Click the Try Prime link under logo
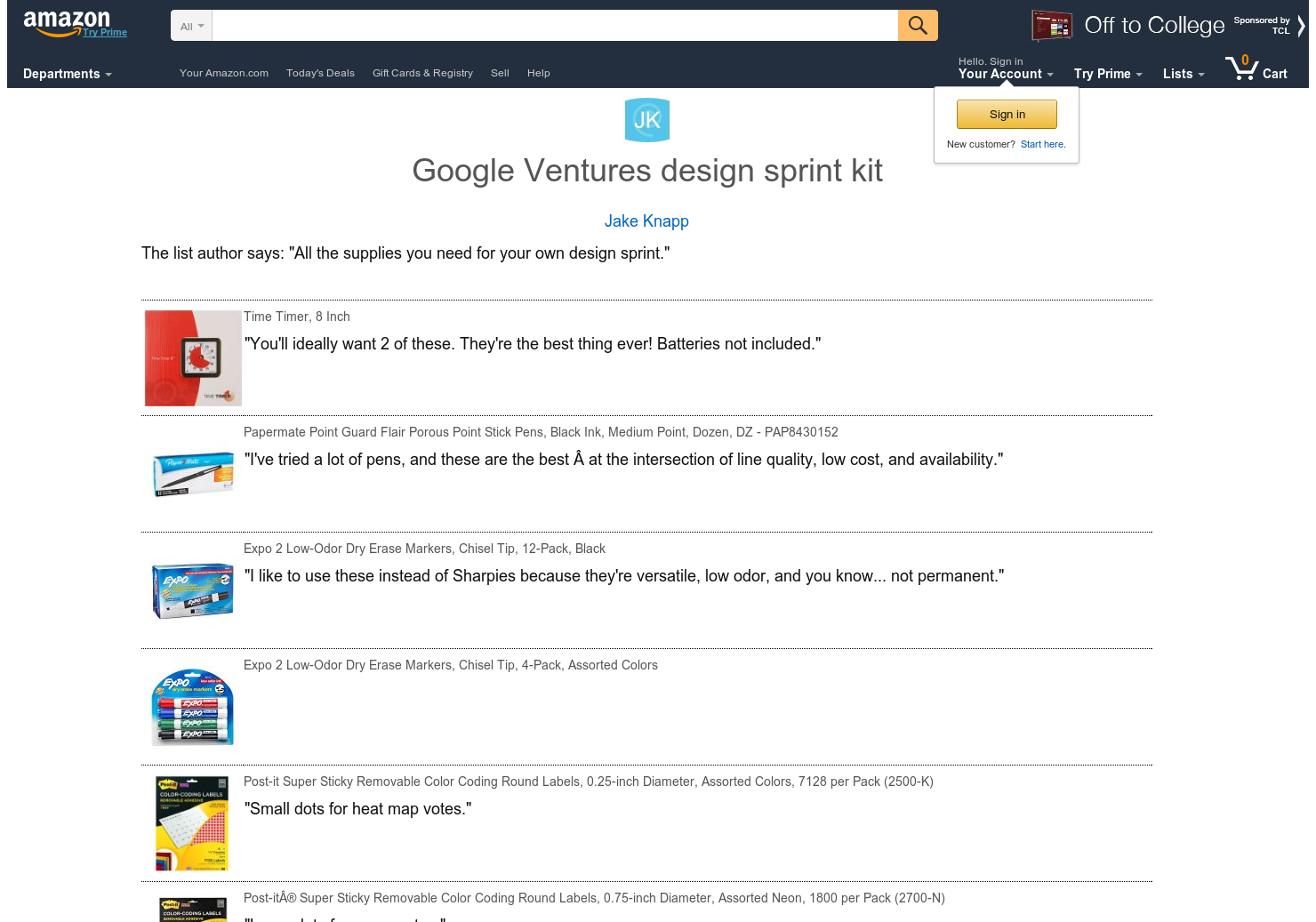The width and height of the screenshot is (1316, 922). pyautogui.click(x=105, y=32)
